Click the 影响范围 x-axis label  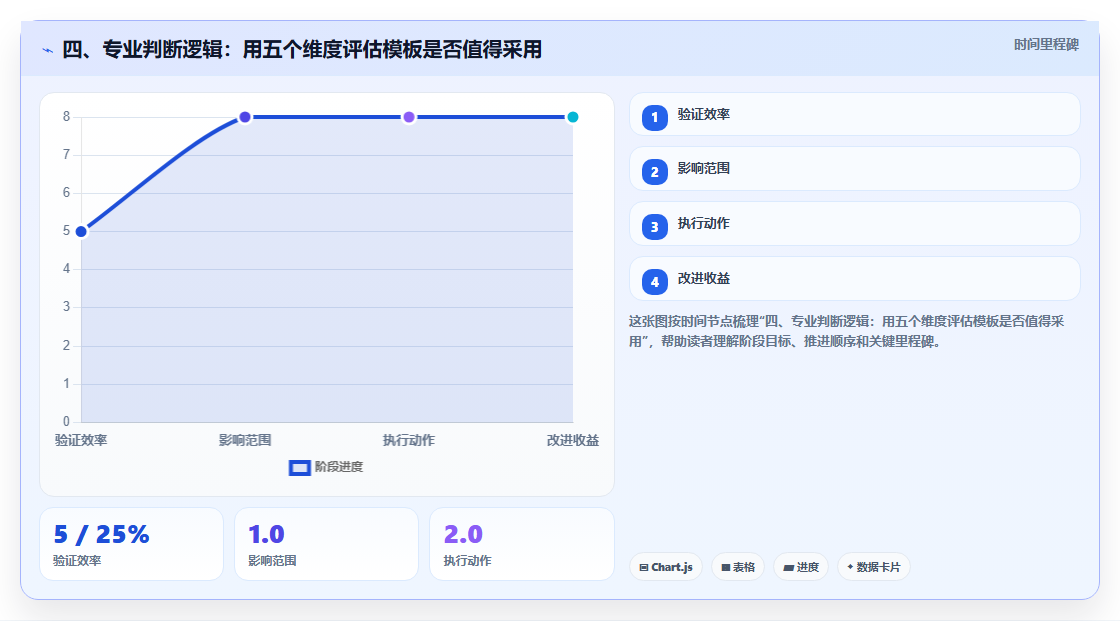click(245, 440)
